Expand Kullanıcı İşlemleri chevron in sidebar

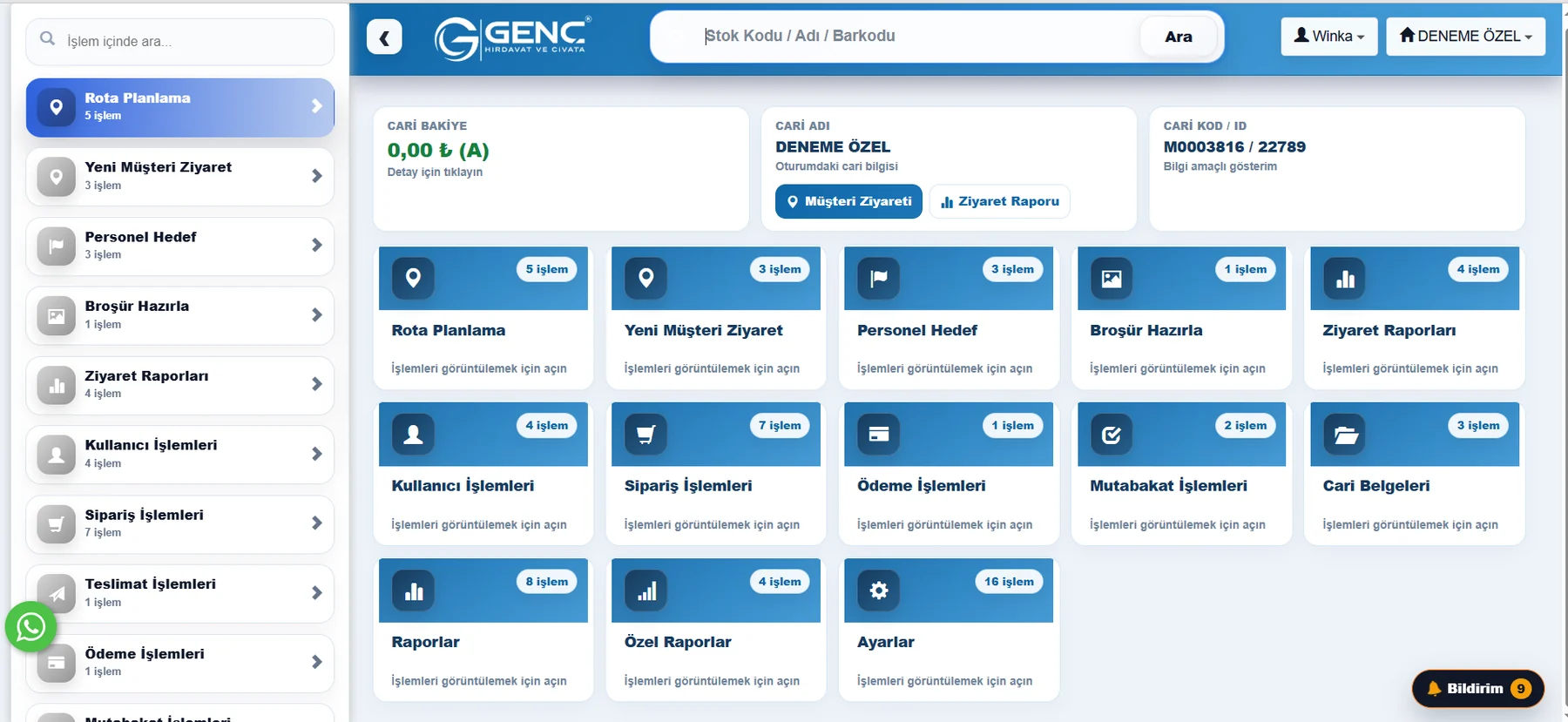(x=317, y=454)
